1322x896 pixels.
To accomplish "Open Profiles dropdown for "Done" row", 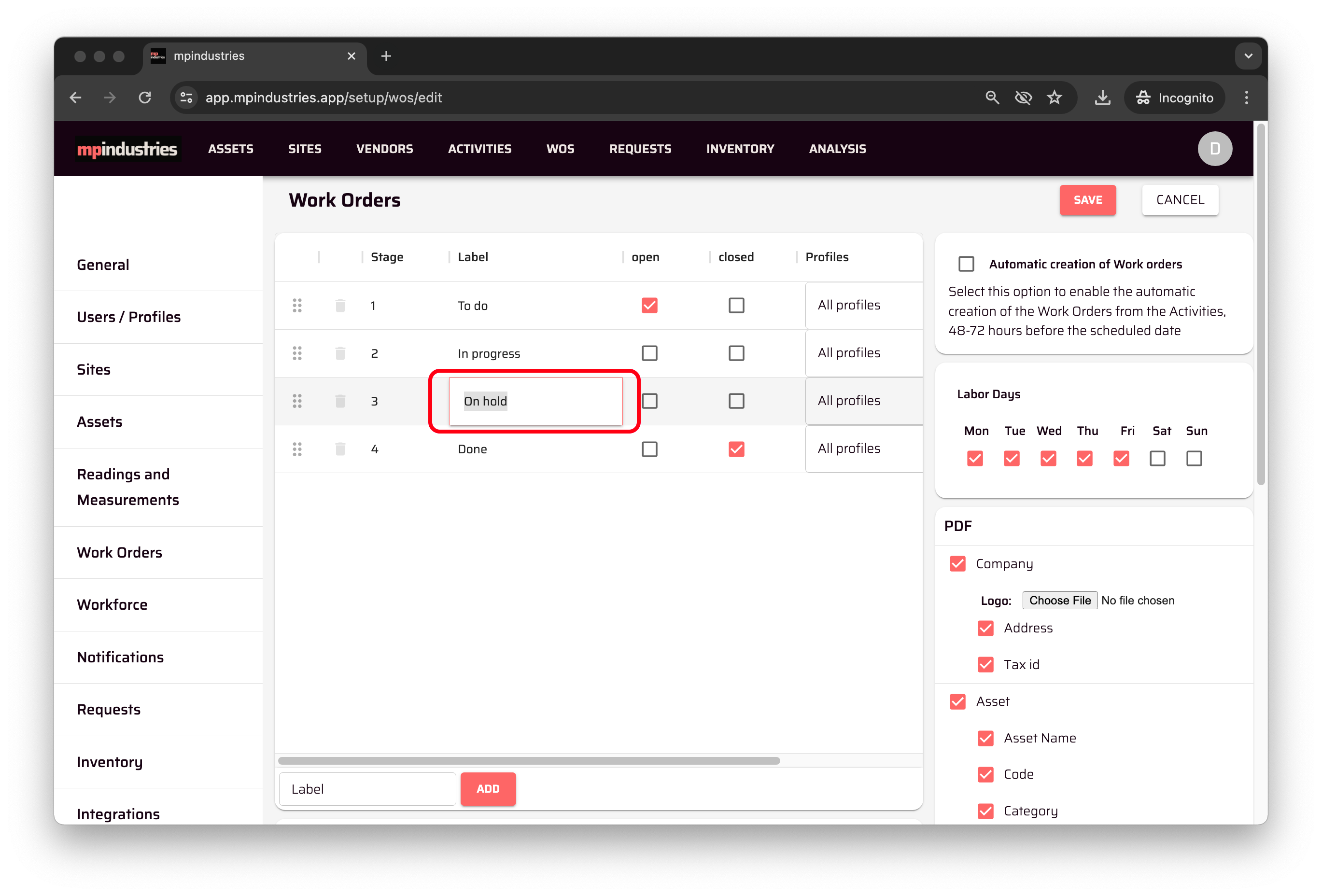I will [863, 449].
